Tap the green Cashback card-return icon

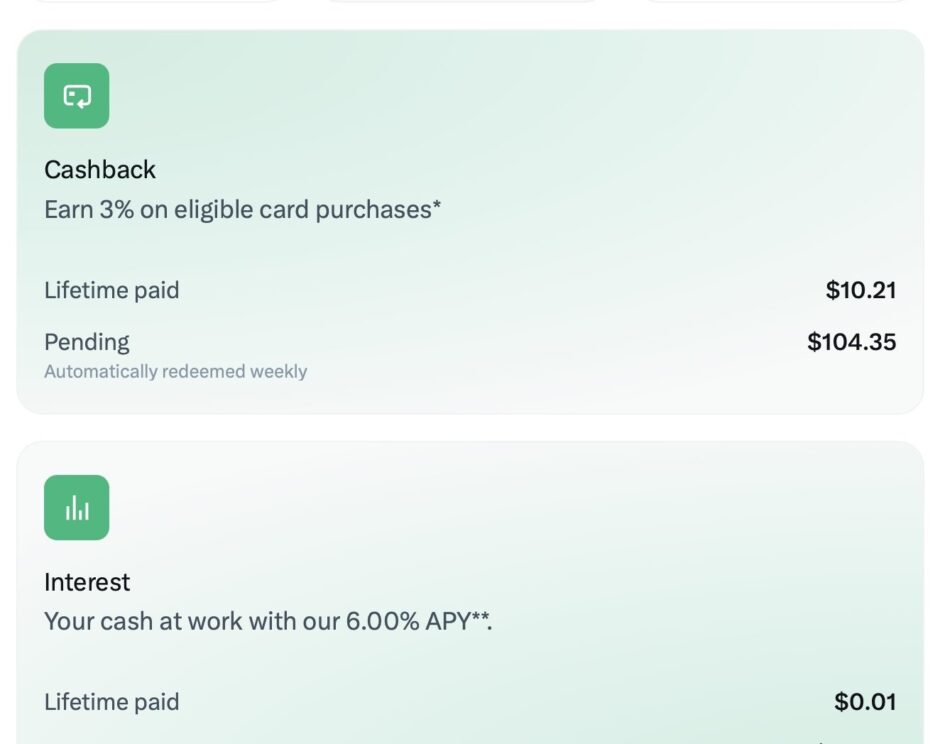(77, 96)
